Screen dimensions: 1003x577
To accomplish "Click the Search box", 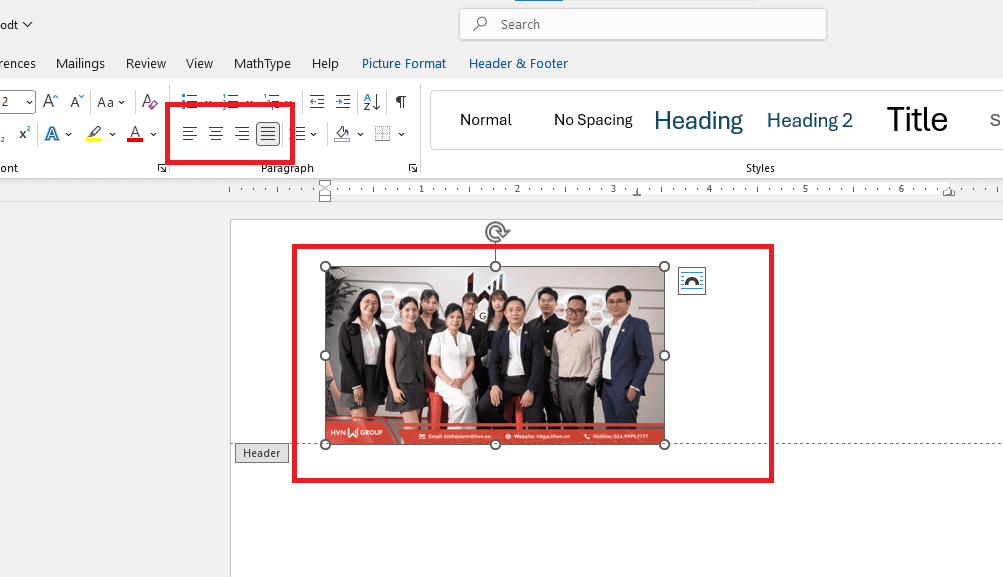I will tap(643, 24).
